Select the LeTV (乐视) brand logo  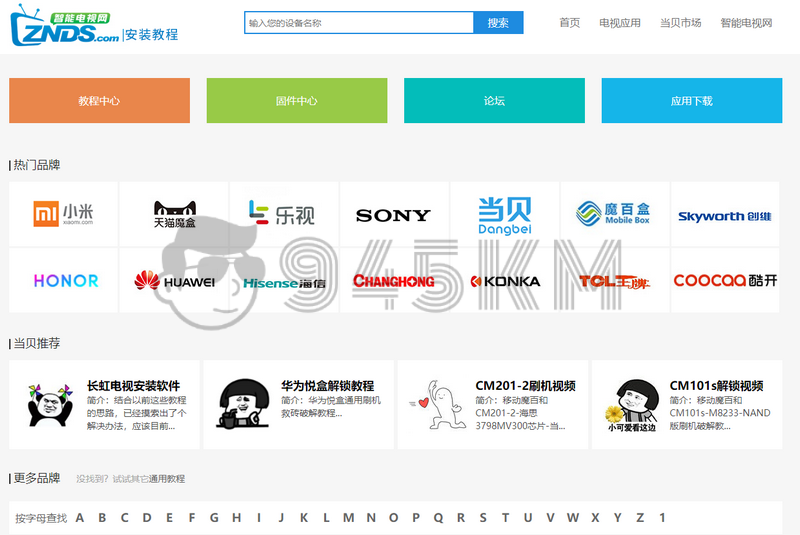284,214
